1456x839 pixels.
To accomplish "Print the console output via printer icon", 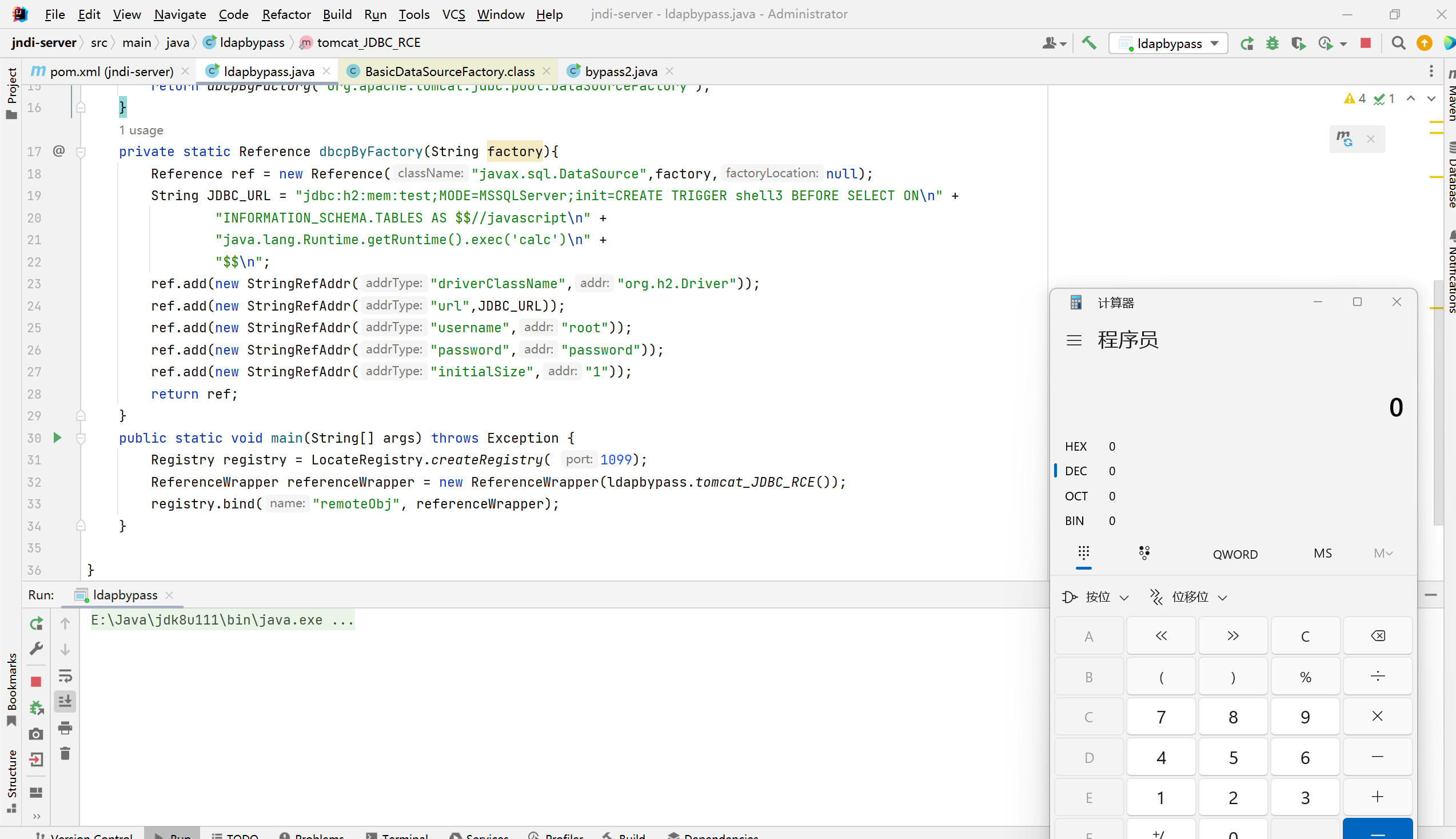I will [x=65, y=728].
